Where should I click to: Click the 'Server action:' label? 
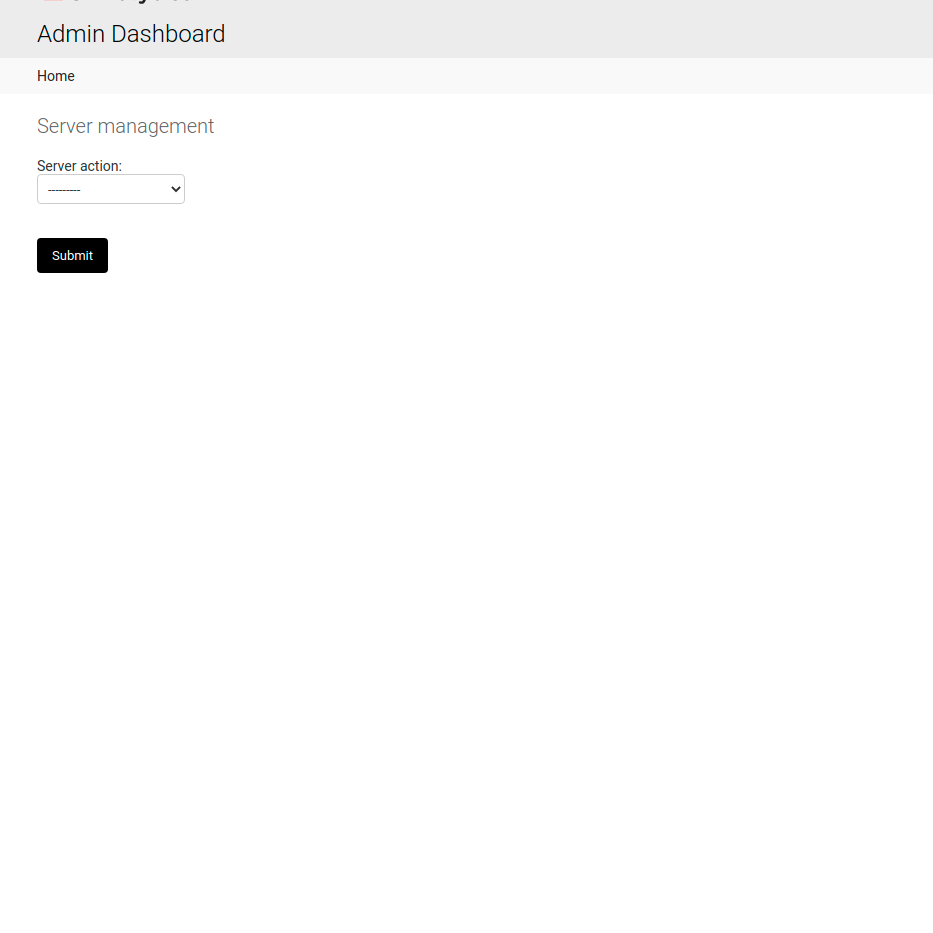click(x=79, y=166)
